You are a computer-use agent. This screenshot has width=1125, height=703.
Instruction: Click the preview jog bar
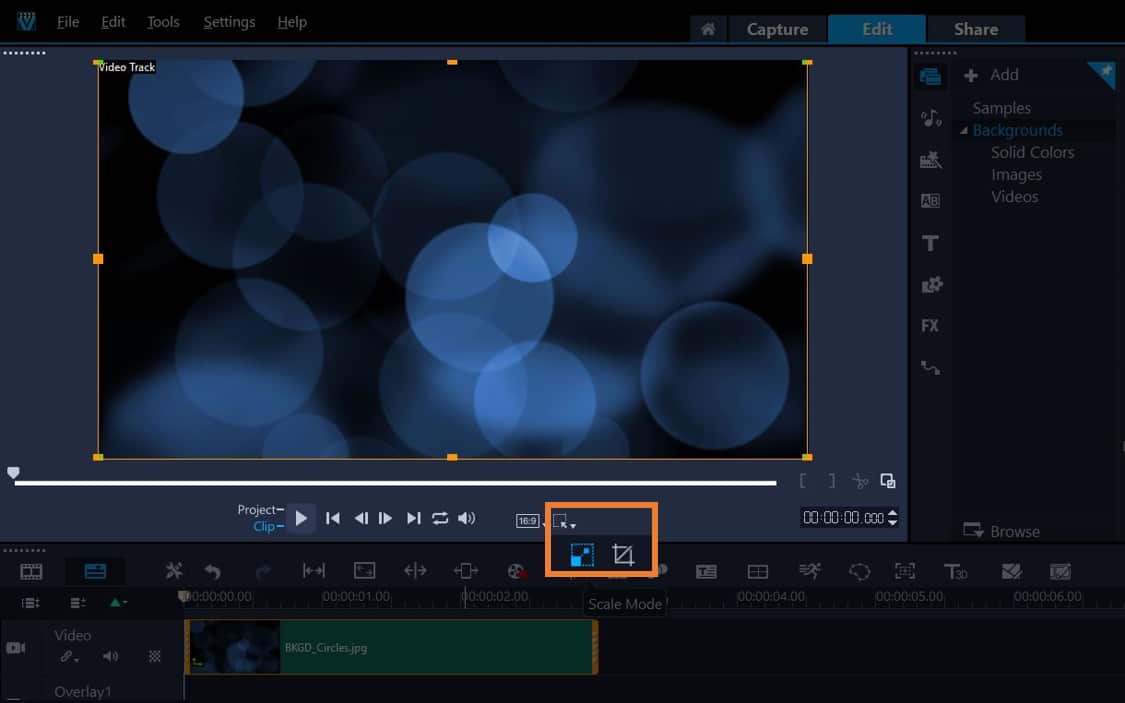pyautogui.click(x=395, y=483)
